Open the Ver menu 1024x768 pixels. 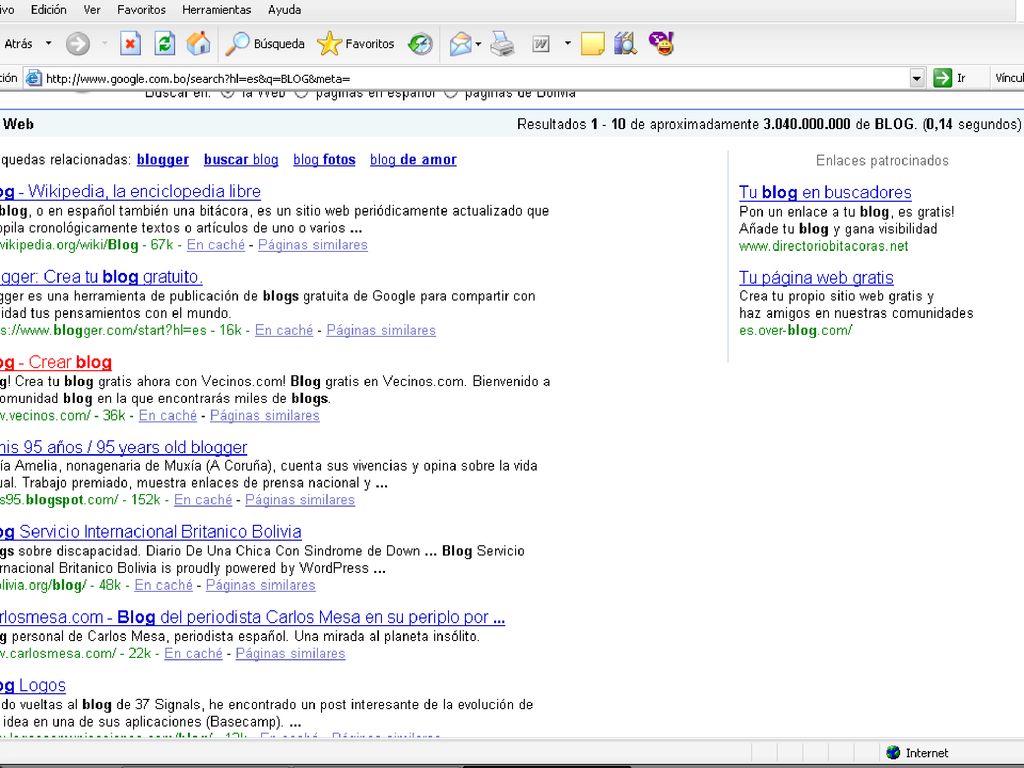[x=92, y=10]
